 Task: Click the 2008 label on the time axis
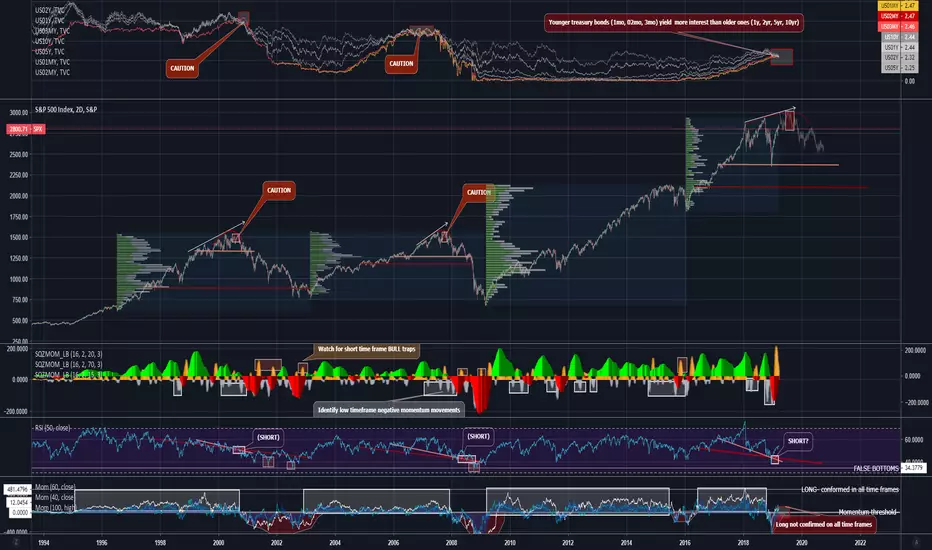(452, 543)
